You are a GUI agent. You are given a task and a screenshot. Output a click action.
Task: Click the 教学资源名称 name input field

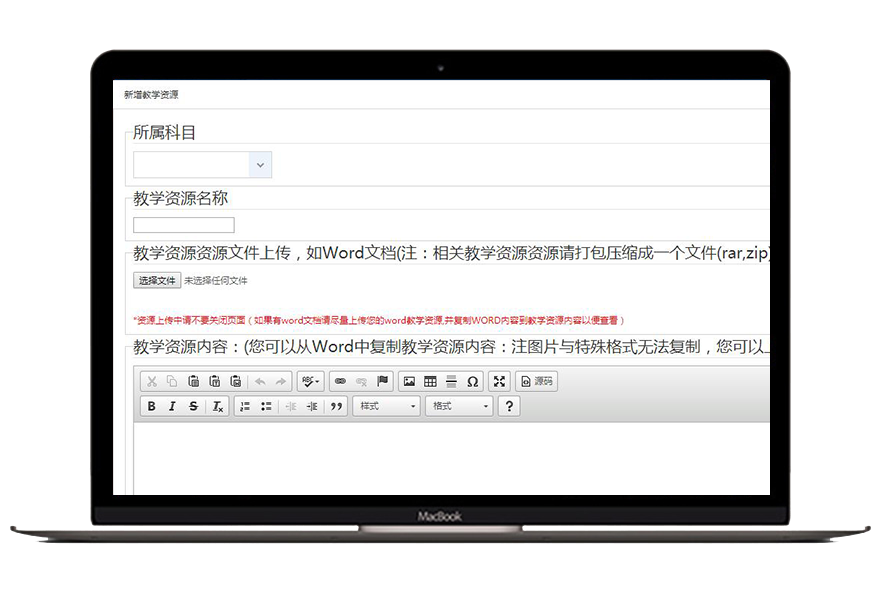coord(184,225)
